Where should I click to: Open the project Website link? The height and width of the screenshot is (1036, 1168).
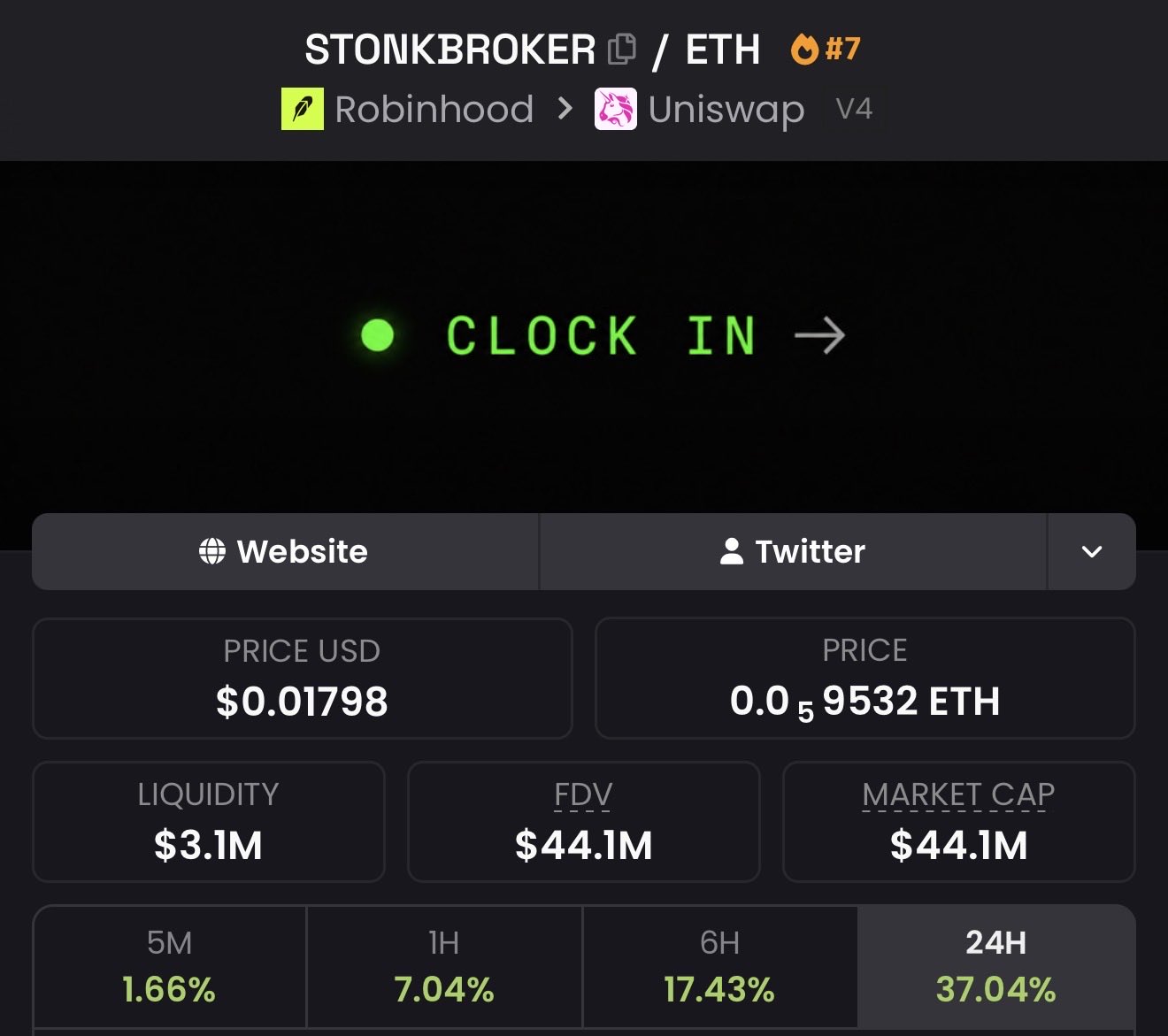[x=285, y=551]
